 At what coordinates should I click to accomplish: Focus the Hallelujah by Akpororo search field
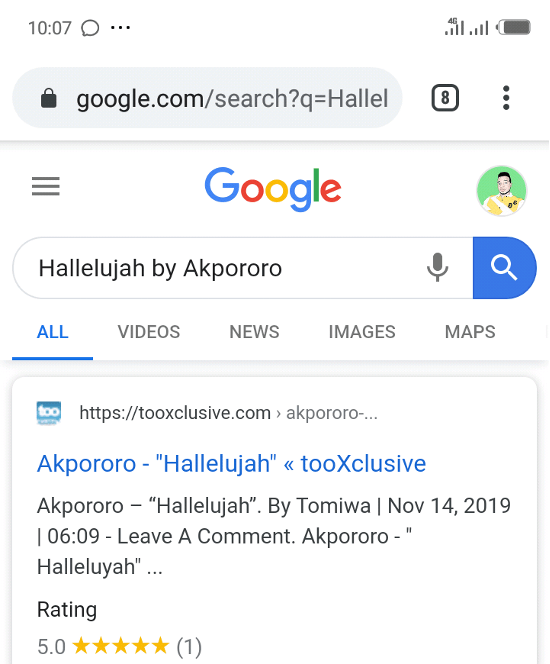coord(220,268)
